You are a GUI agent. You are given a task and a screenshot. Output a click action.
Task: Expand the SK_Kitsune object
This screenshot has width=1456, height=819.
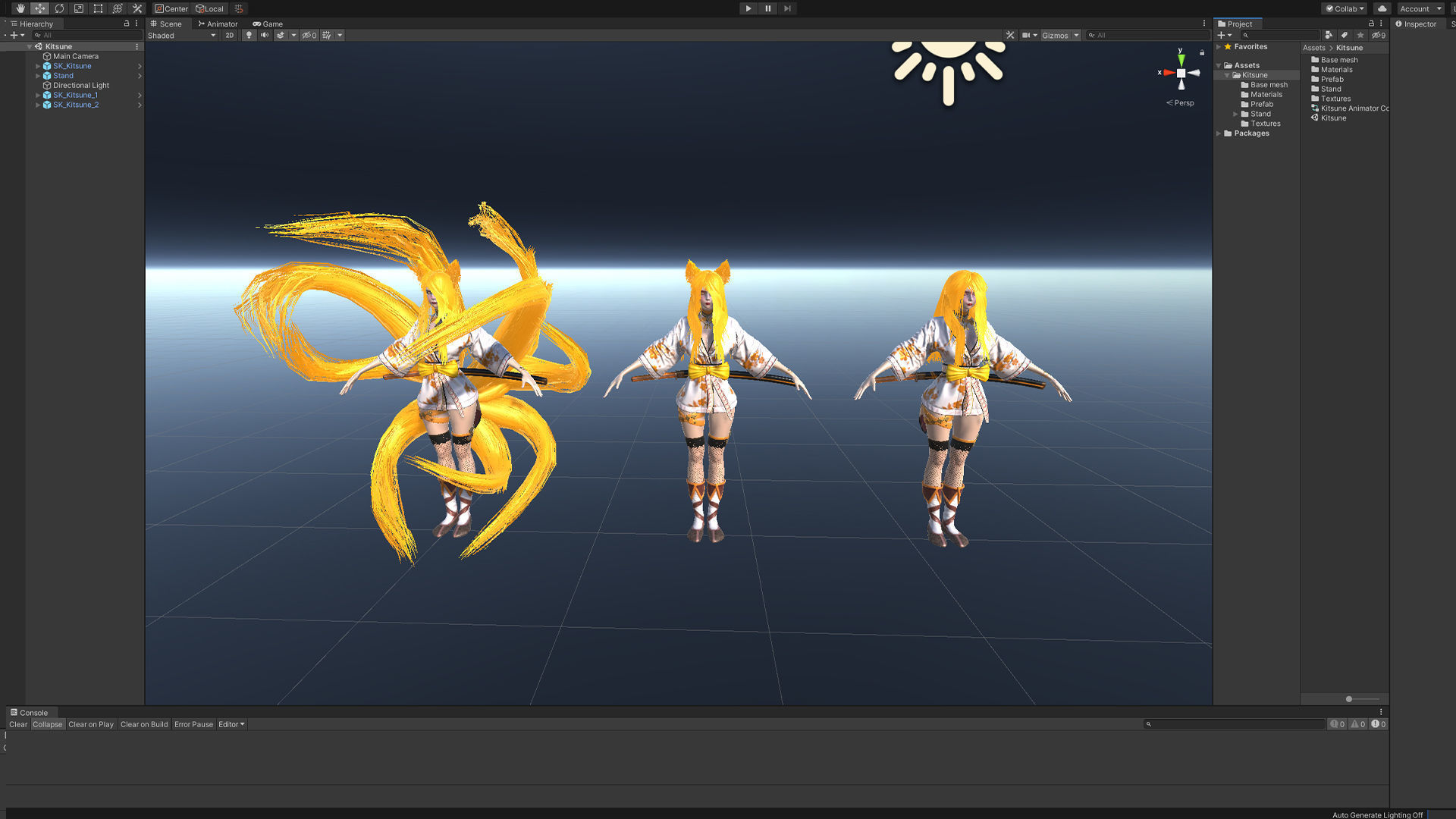pyautogui.click(x=38, y=66)
